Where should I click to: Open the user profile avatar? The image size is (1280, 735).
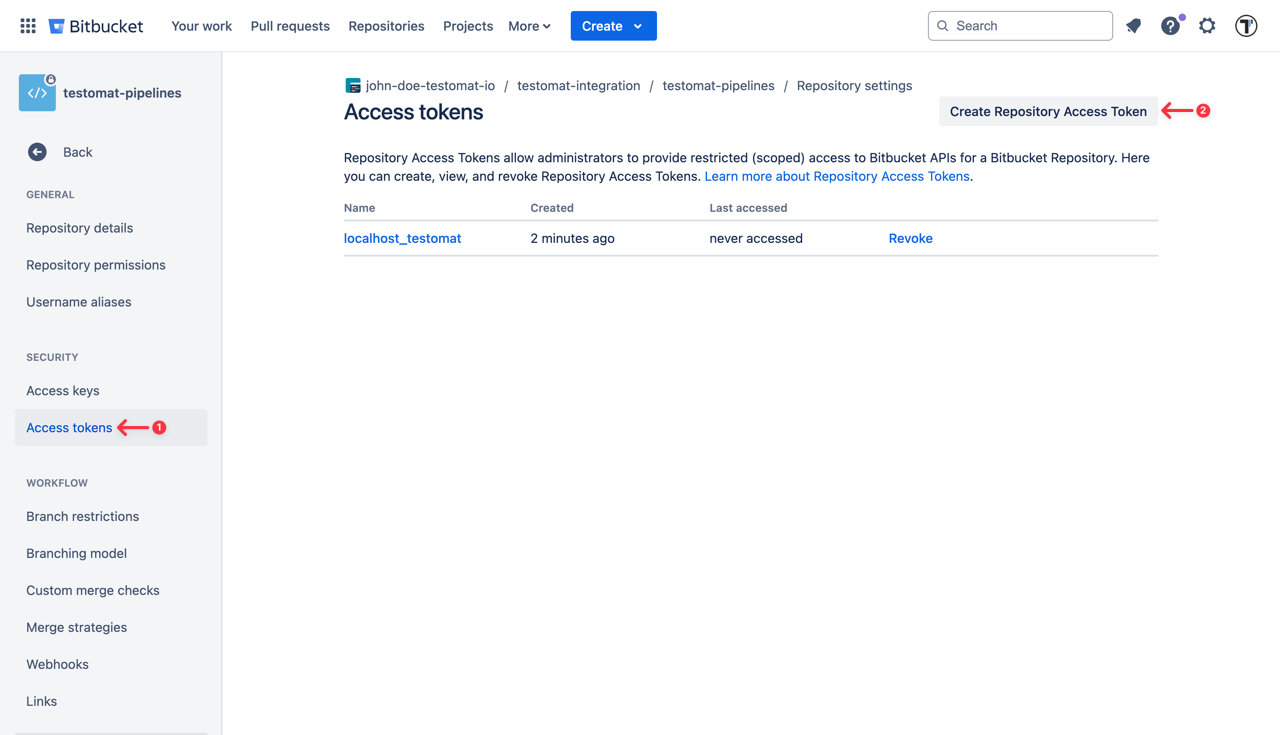coord(1246,26)
